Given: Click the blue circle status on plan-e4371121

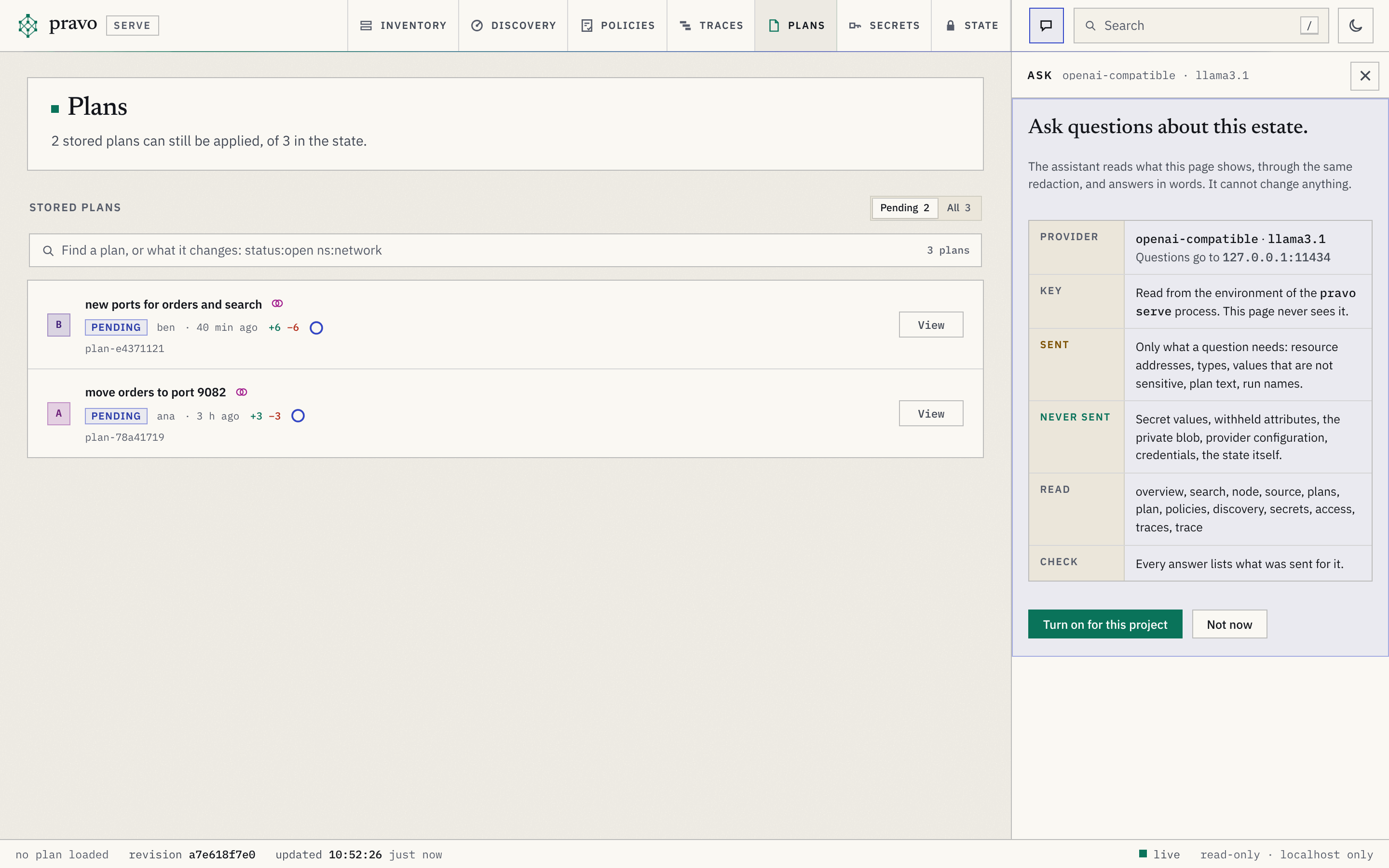Looking at the screenshot, I should pyautogui.click(x=316, y=328).
